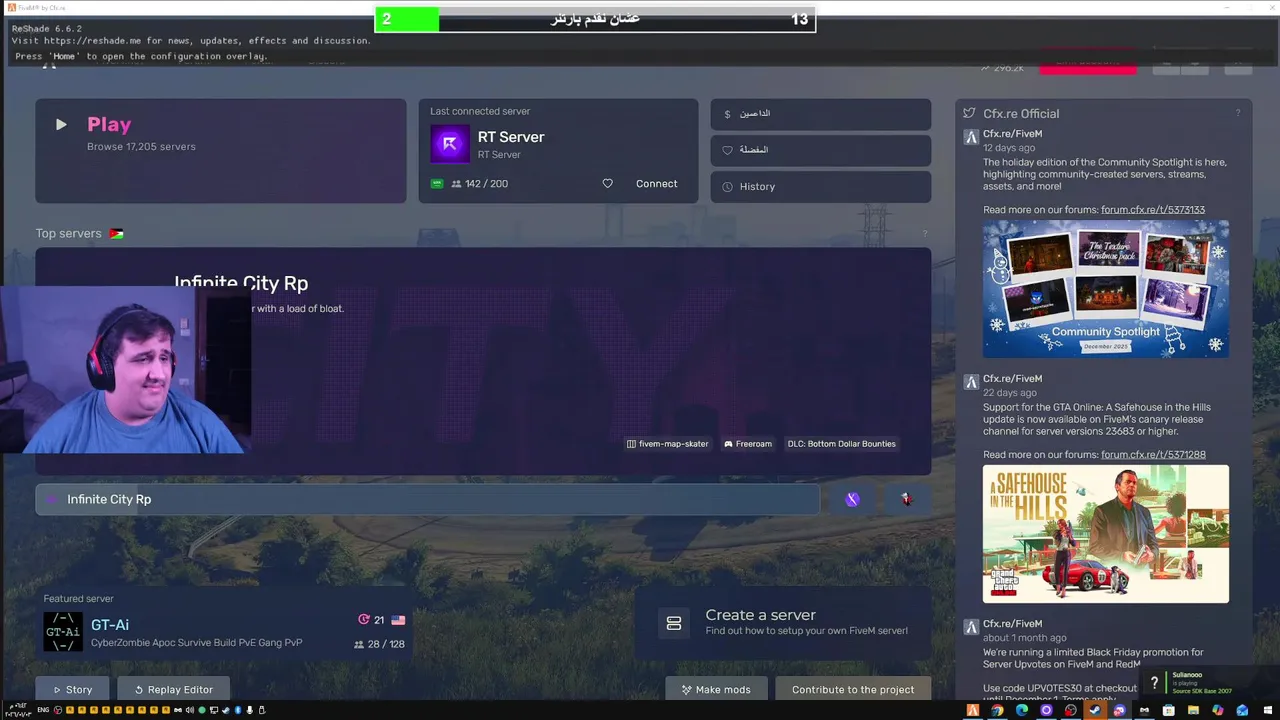Open Create a server card
The image size is (1280, 720).
pos(783,623)
